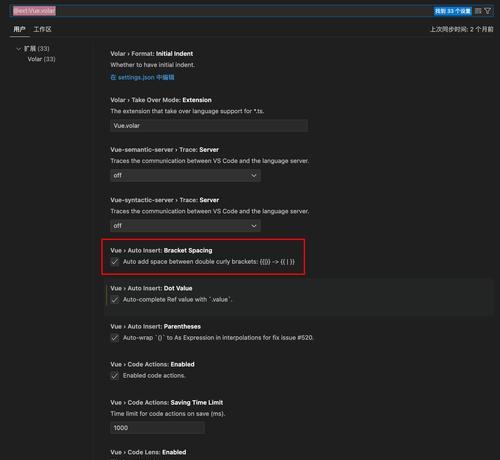Select Code Lens: Enabled setting title

click(148, 452)
